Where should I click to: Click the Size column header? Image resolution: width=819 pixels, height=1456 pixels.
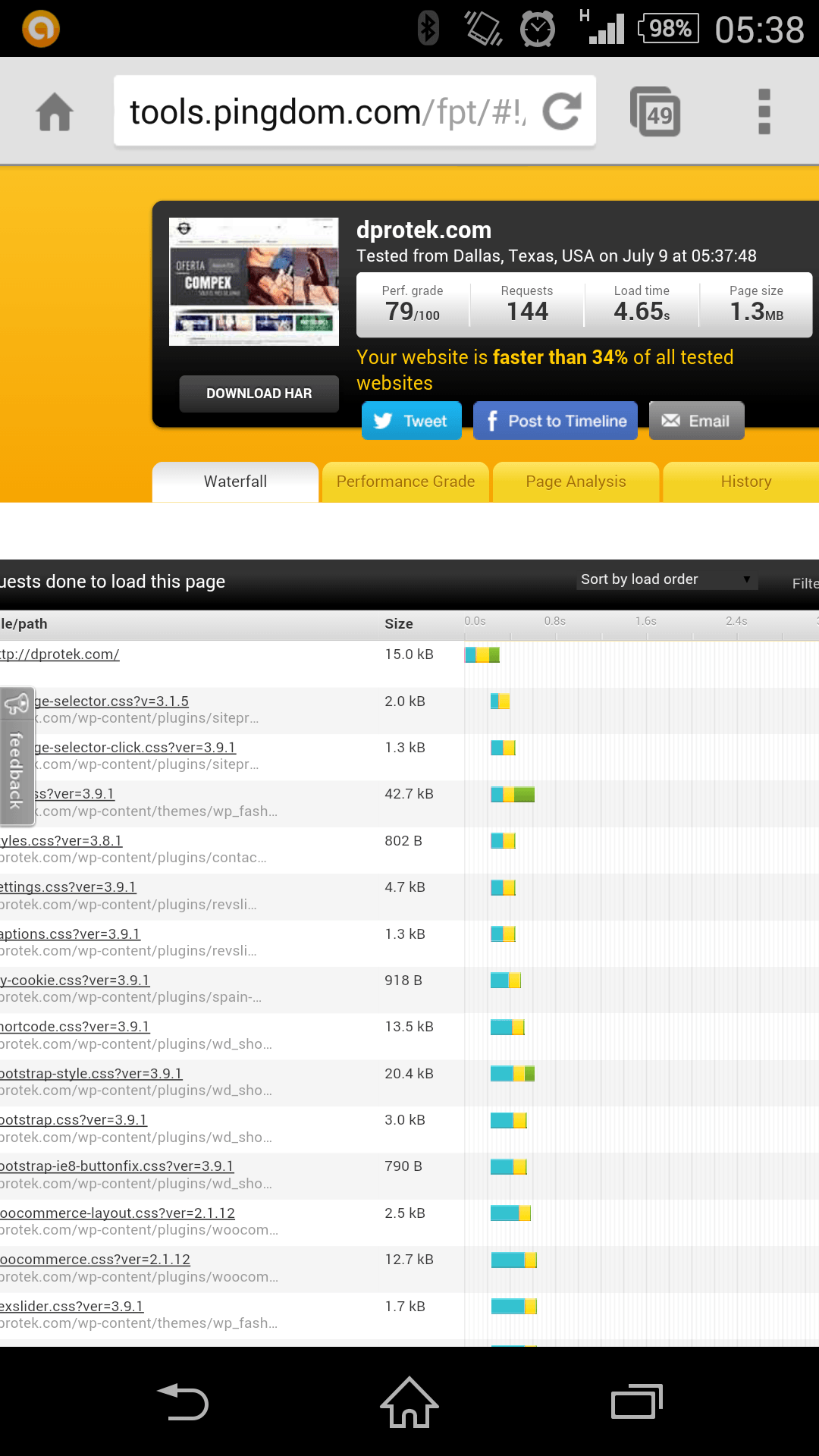399,623
